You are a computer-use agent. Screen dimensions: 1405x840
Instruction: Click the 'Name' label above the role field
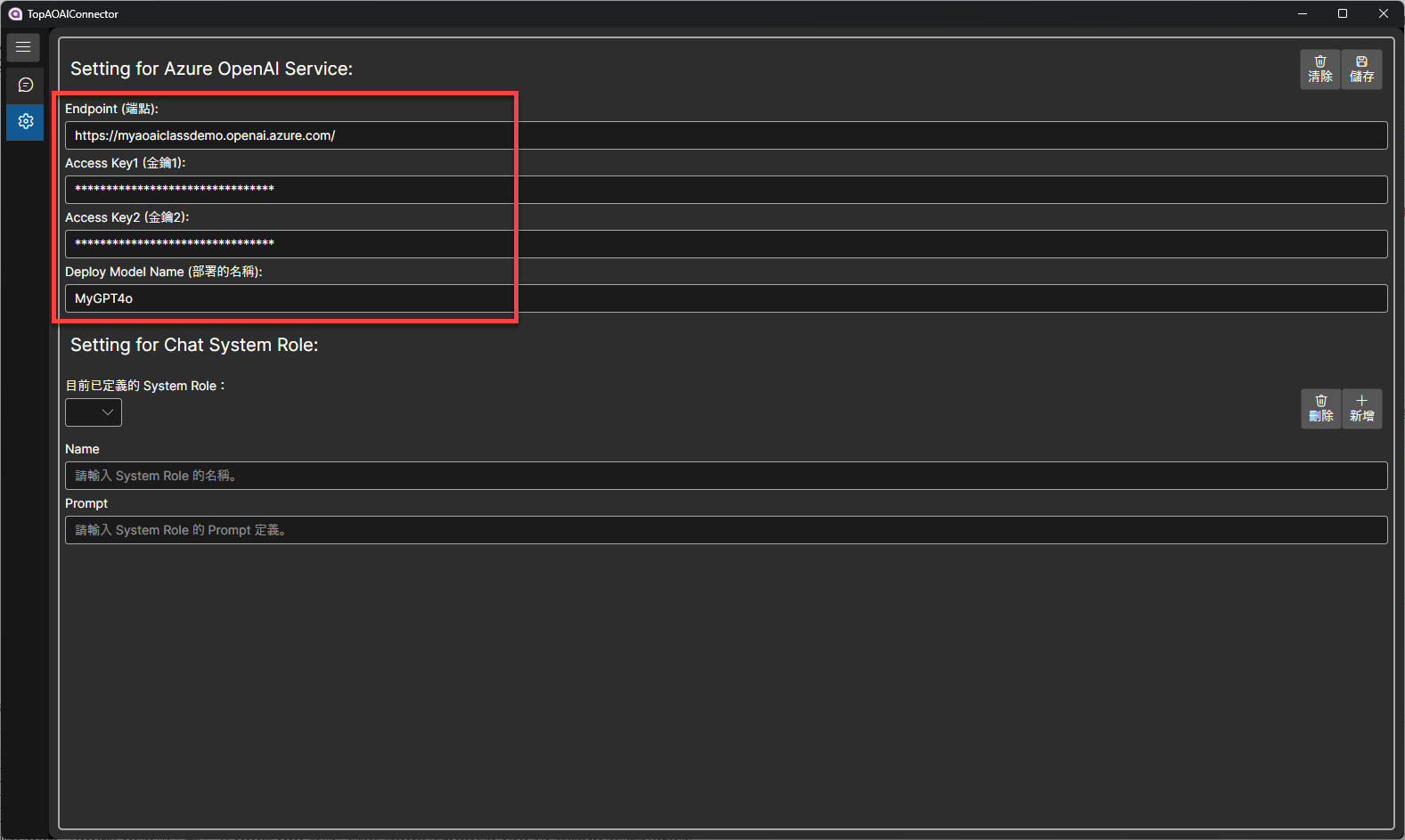click(x=82, y=449)
